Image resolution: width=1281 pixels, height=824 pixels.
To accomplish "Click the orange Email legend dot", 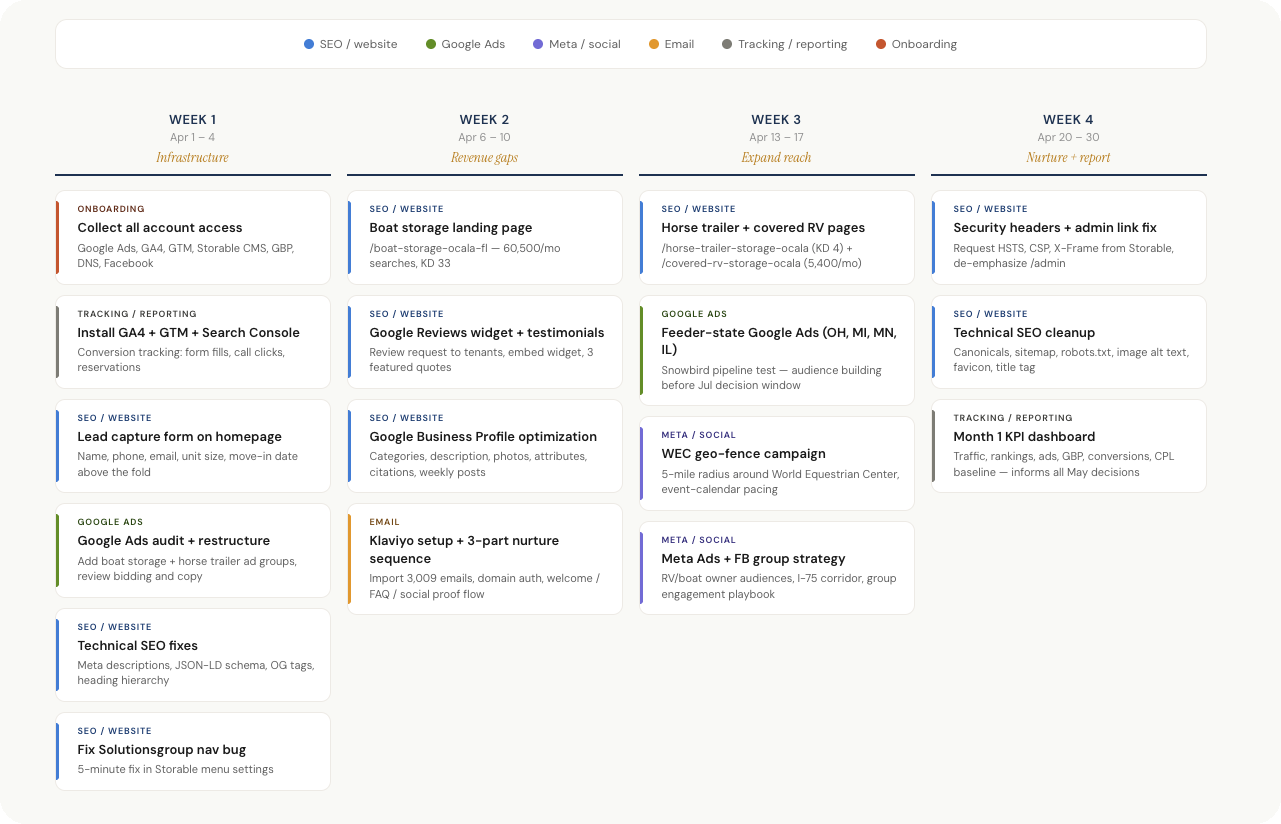I will tap(654, 44).
